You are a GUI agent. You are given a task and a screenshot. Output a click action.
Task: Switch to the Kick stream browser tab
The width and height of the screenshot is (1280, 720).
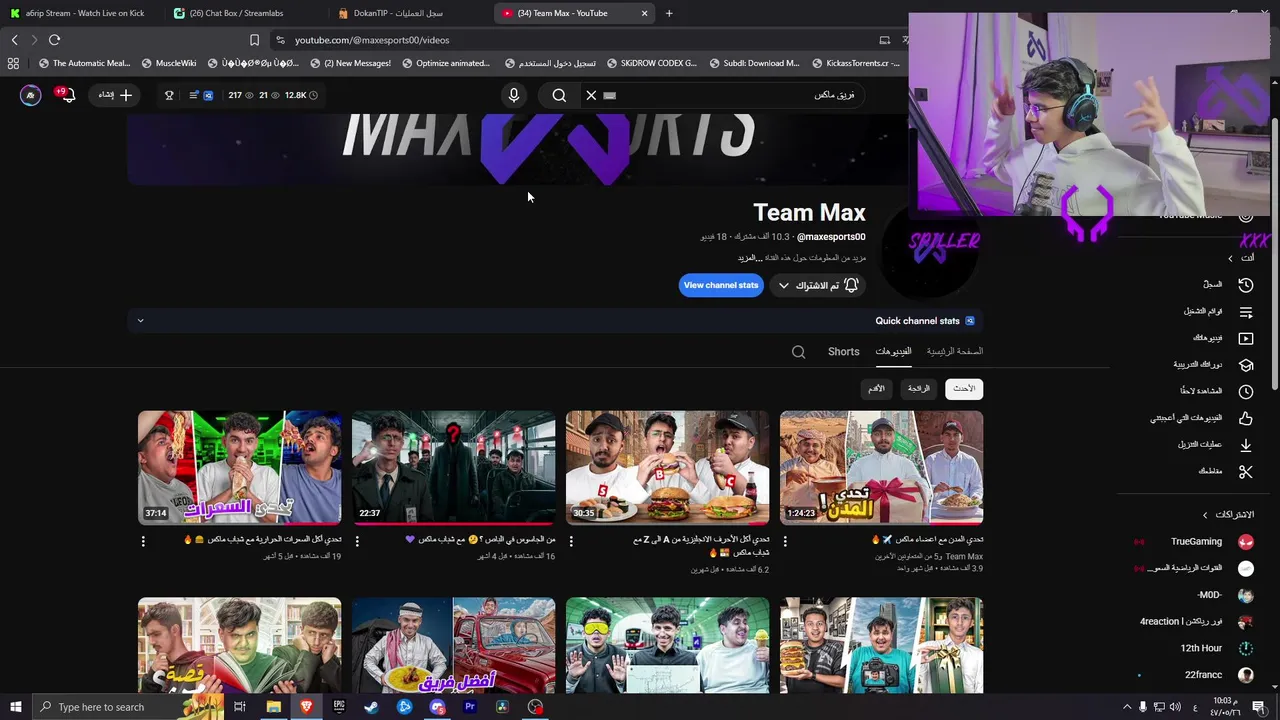[x=82, y=13]
